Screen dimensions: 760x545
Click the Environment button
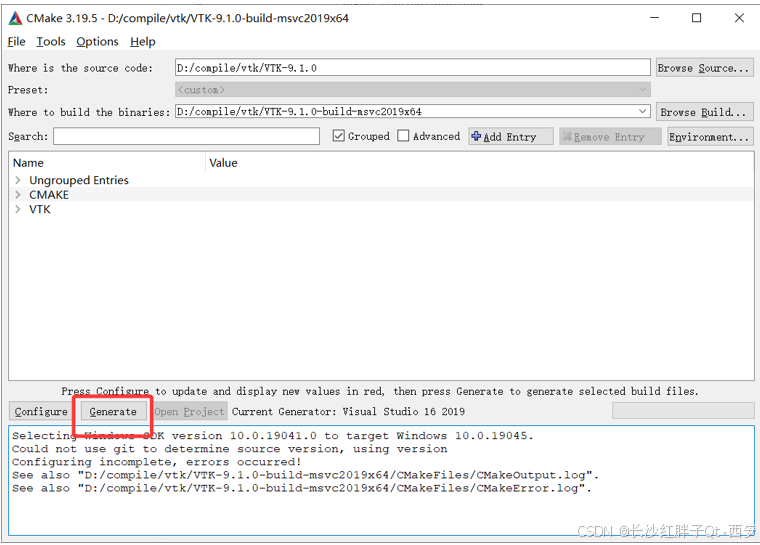[x=710, y=137]
